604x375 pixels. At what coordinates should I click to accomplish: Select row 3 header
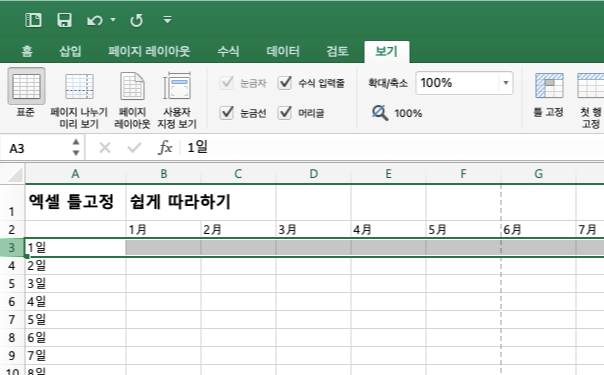[12, 248]
